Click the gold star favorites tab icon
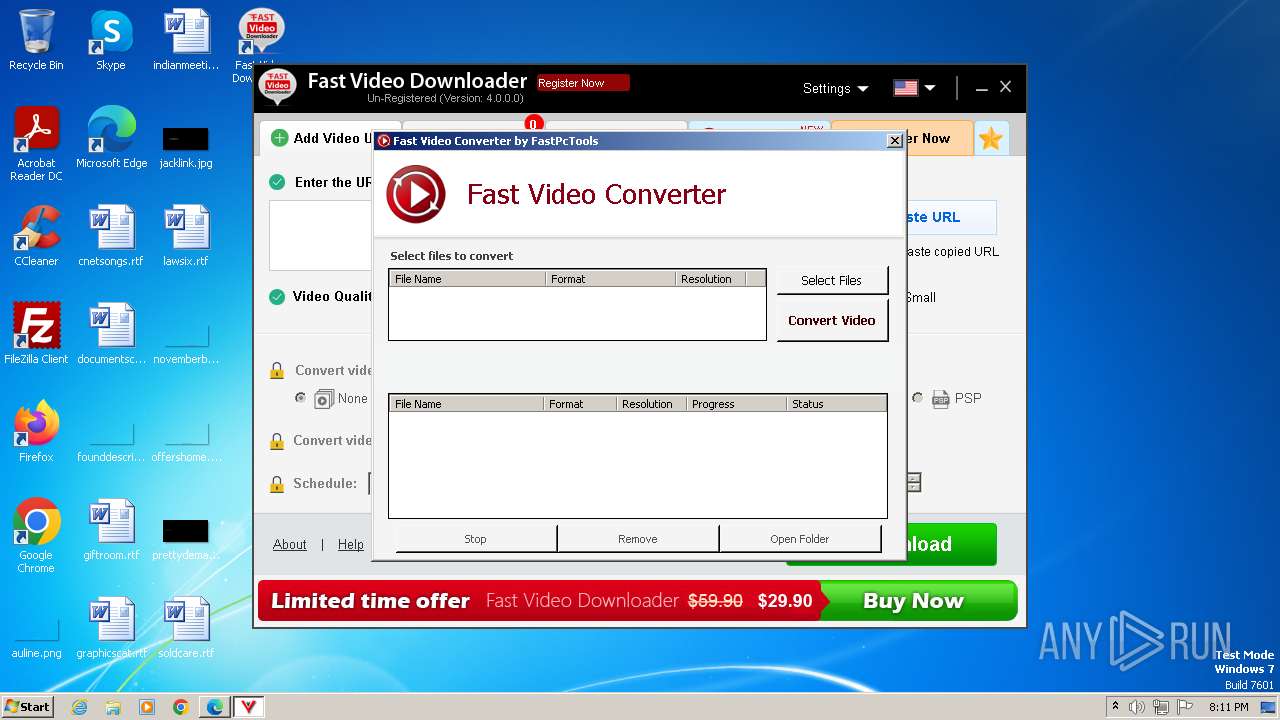Screen dimensions: 1280x720 [x=990, y=139]
